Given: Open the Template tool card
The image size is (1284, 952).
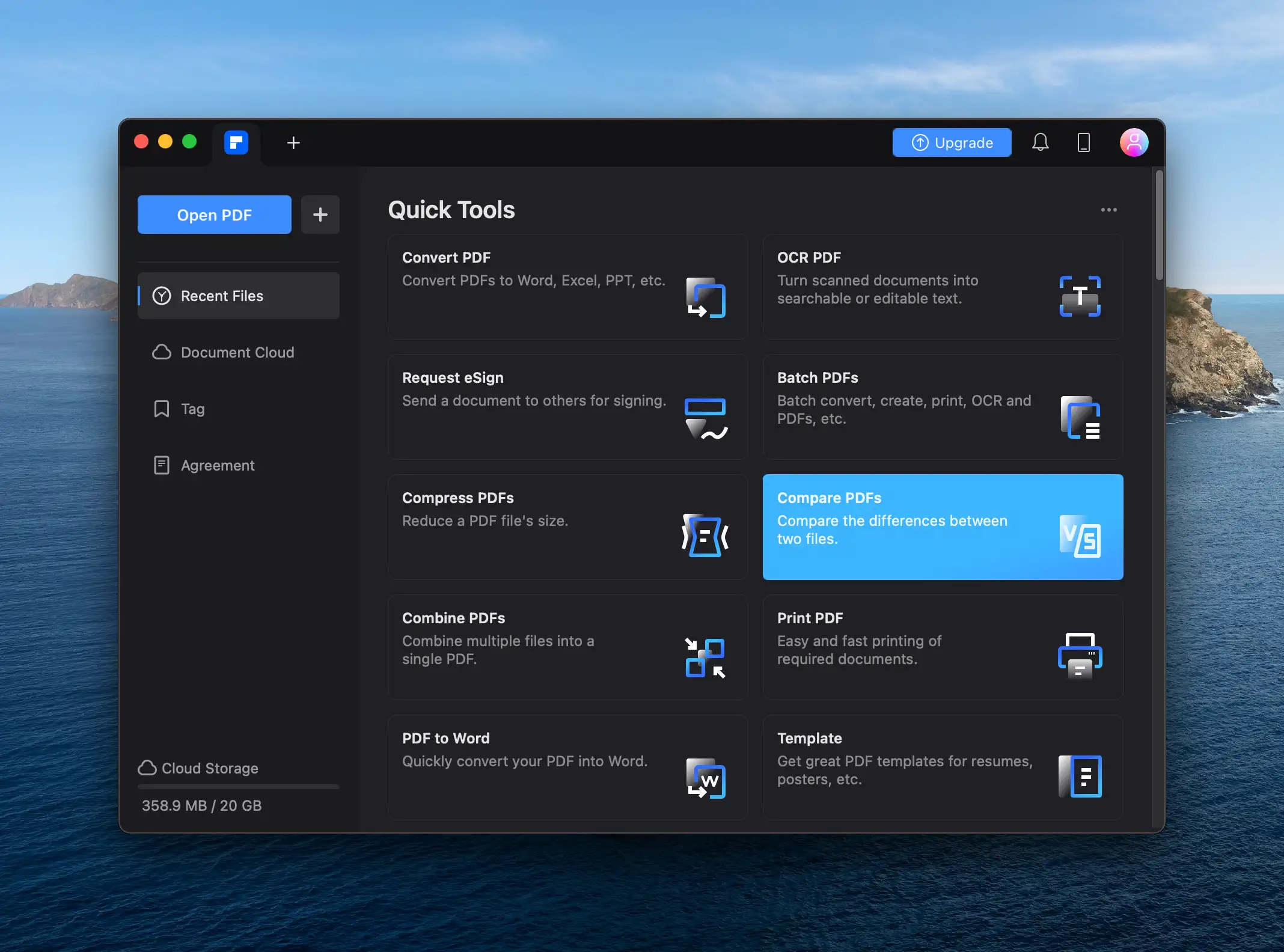Looking at the screenshot, I should point(943,767).
